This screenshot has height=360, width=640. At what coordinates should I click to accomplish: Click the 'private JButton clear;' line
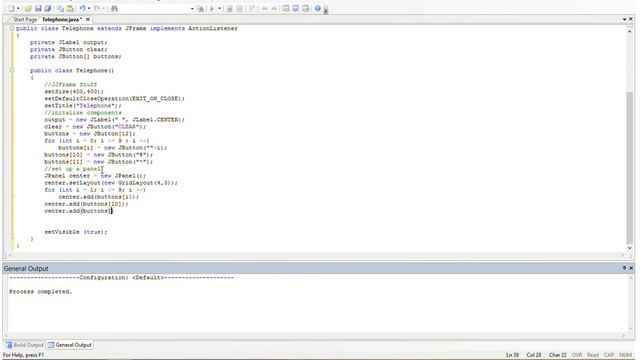click(x=69, y=49)
